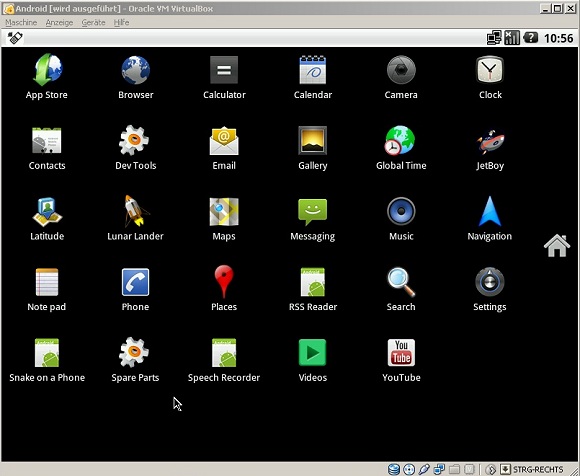Click the signal strength status bar icon
This screenshot has width=580, height=476.
512,38
